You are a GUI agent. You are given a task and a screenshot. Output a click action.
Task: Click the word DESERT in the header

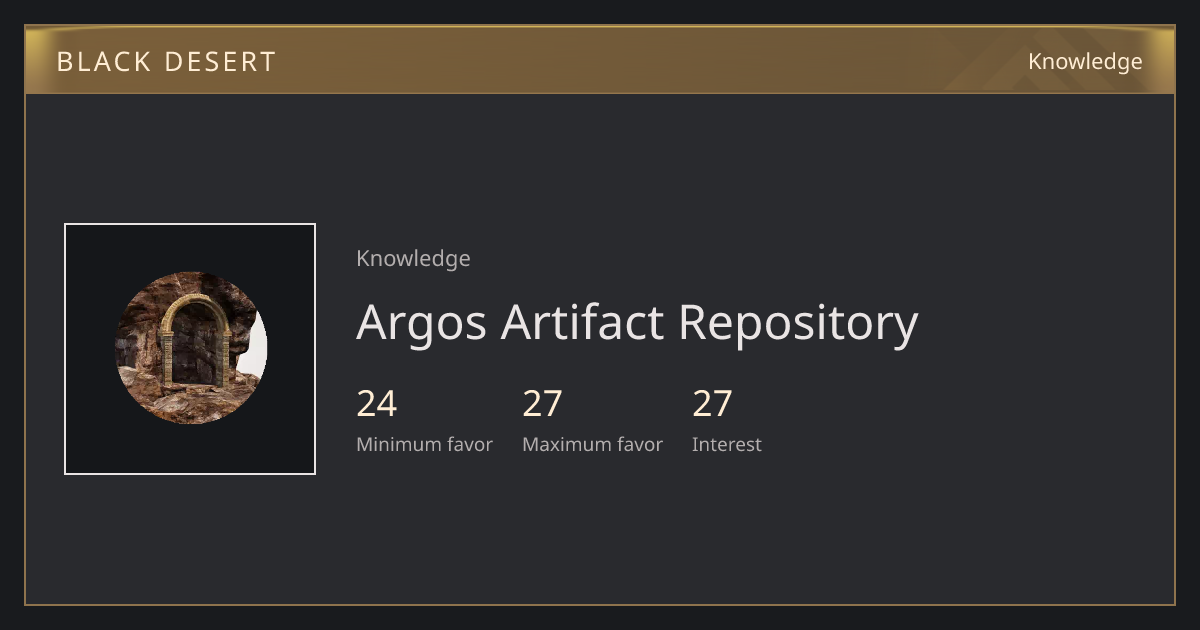pos(219,62)
